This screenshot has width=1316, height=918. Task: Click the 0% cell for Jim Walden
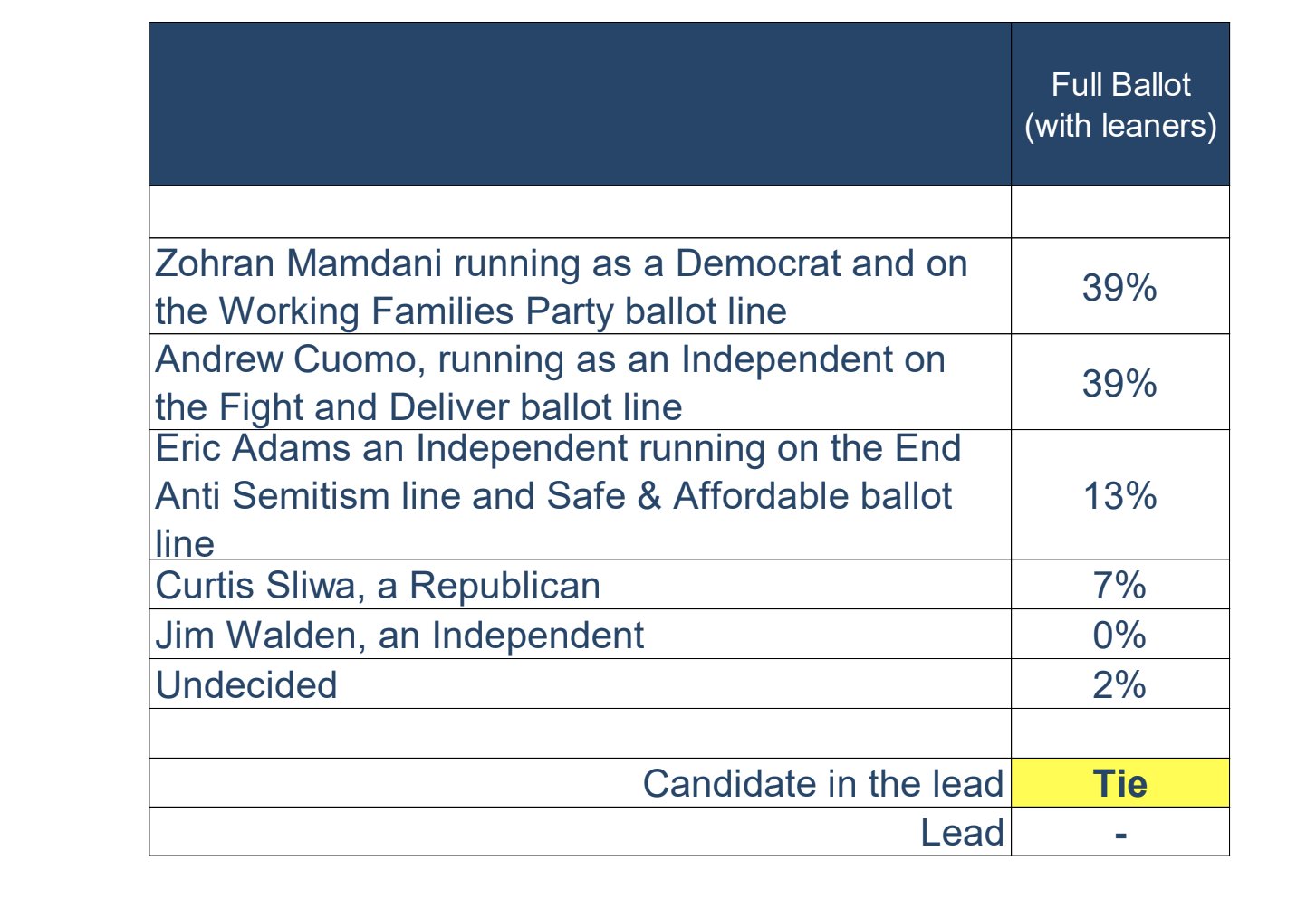click(1120, 634)
